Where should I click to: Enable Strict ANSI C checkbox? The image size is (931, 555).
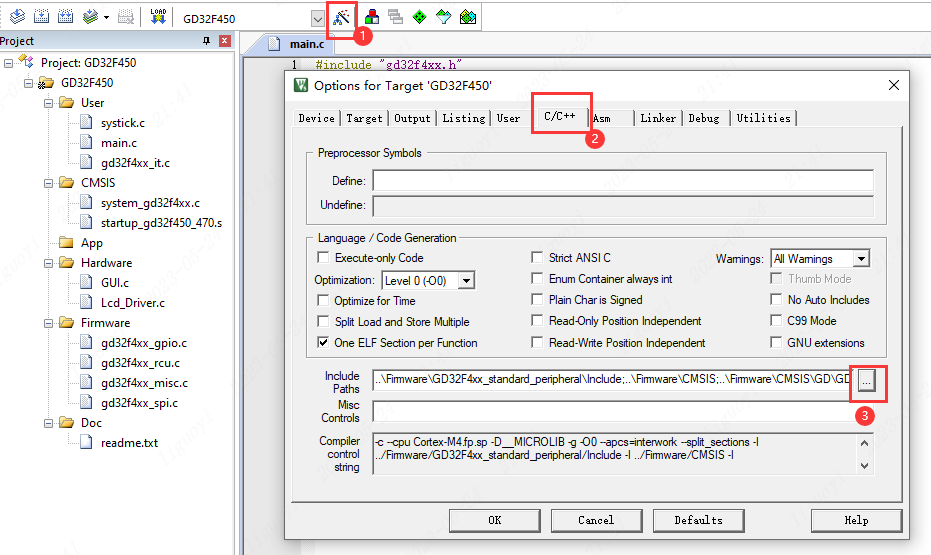point(537,257)
